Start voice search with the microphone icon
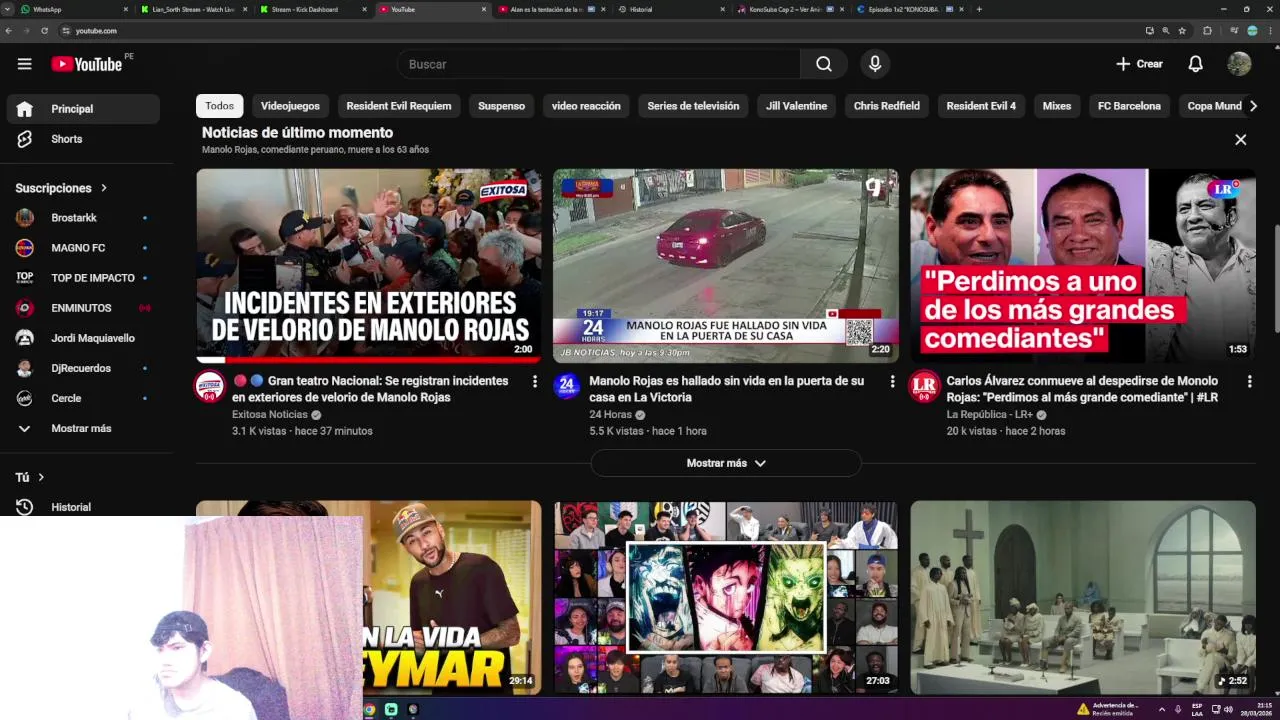The image size is (1280, 720). [875, 64]
